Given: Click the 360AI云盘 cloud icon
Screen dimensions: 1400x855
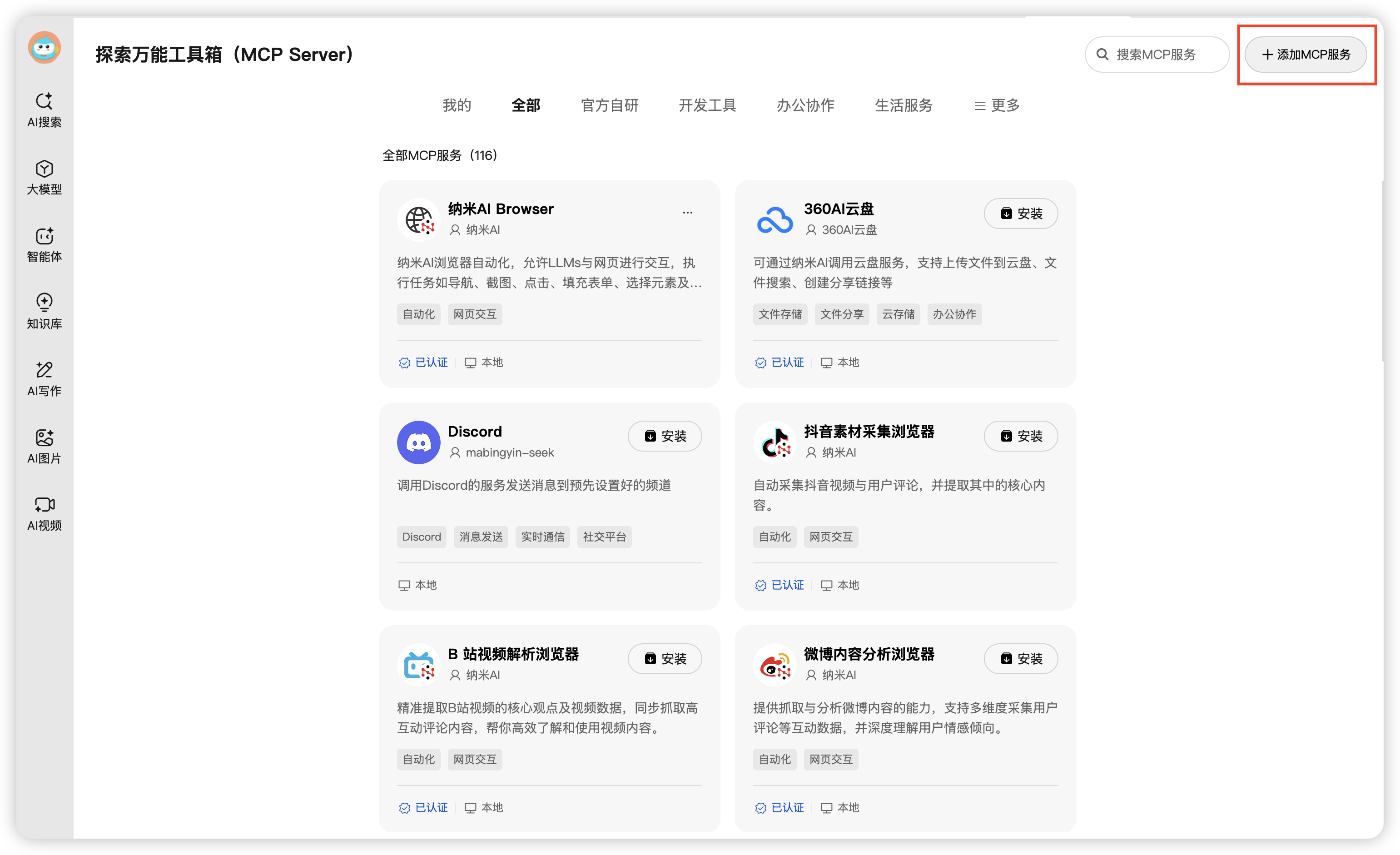Looking at the screenshot, I should pos(775,219).
